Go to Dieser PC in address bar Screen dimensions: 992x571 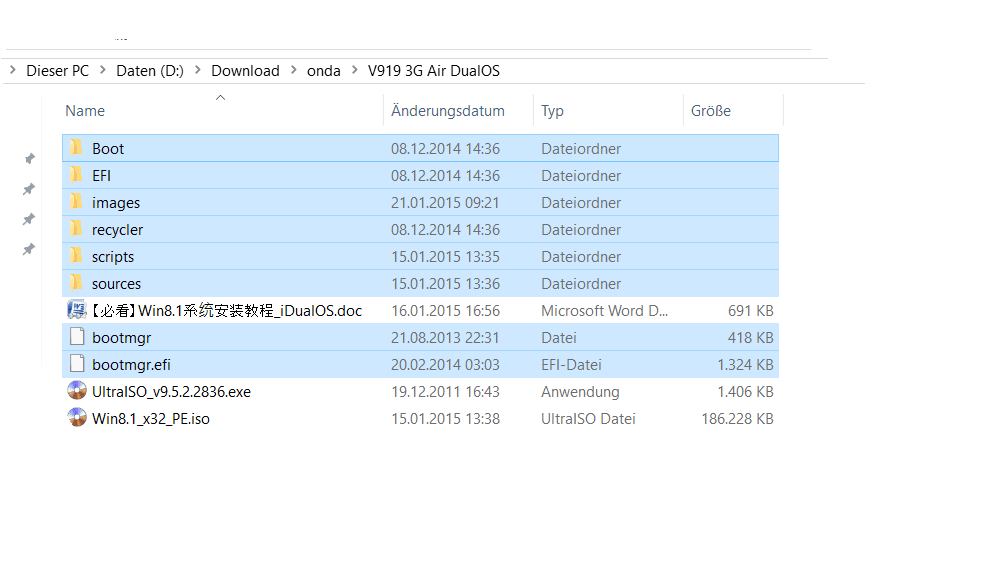click(x=58, y=71)
